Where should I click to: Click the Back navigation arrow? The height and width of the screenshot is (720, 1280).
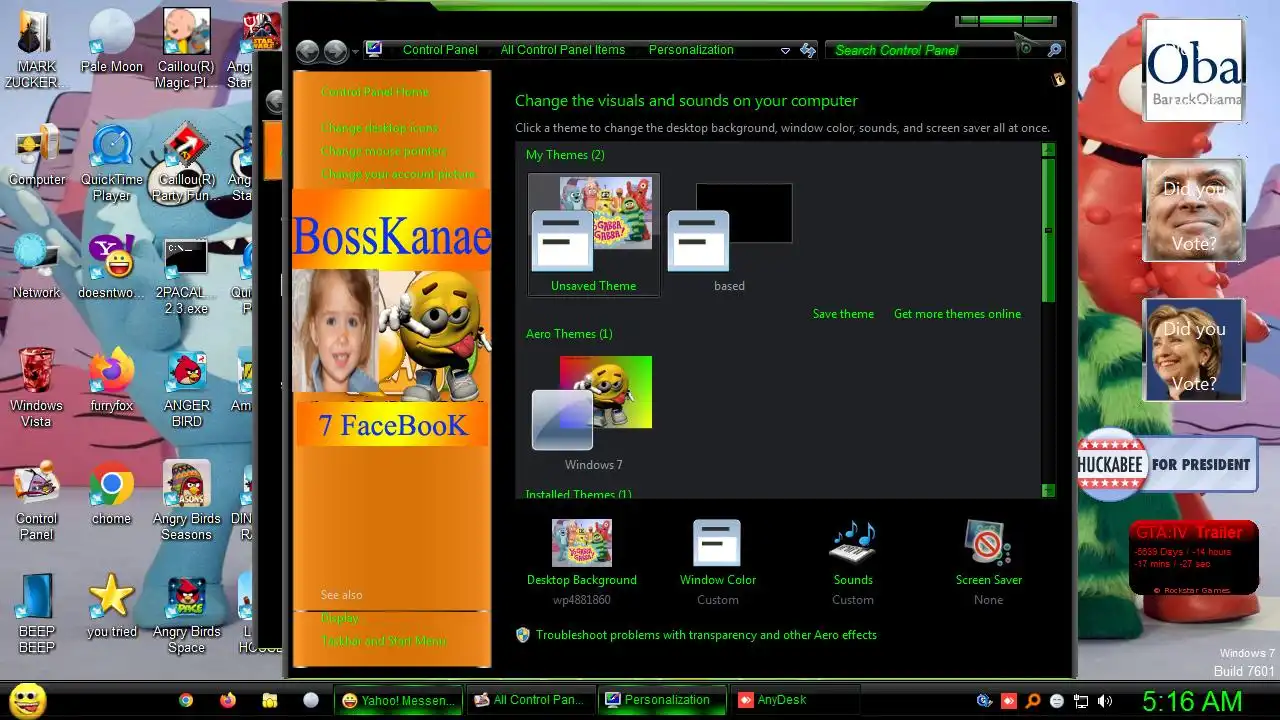(x=308, y=51)
